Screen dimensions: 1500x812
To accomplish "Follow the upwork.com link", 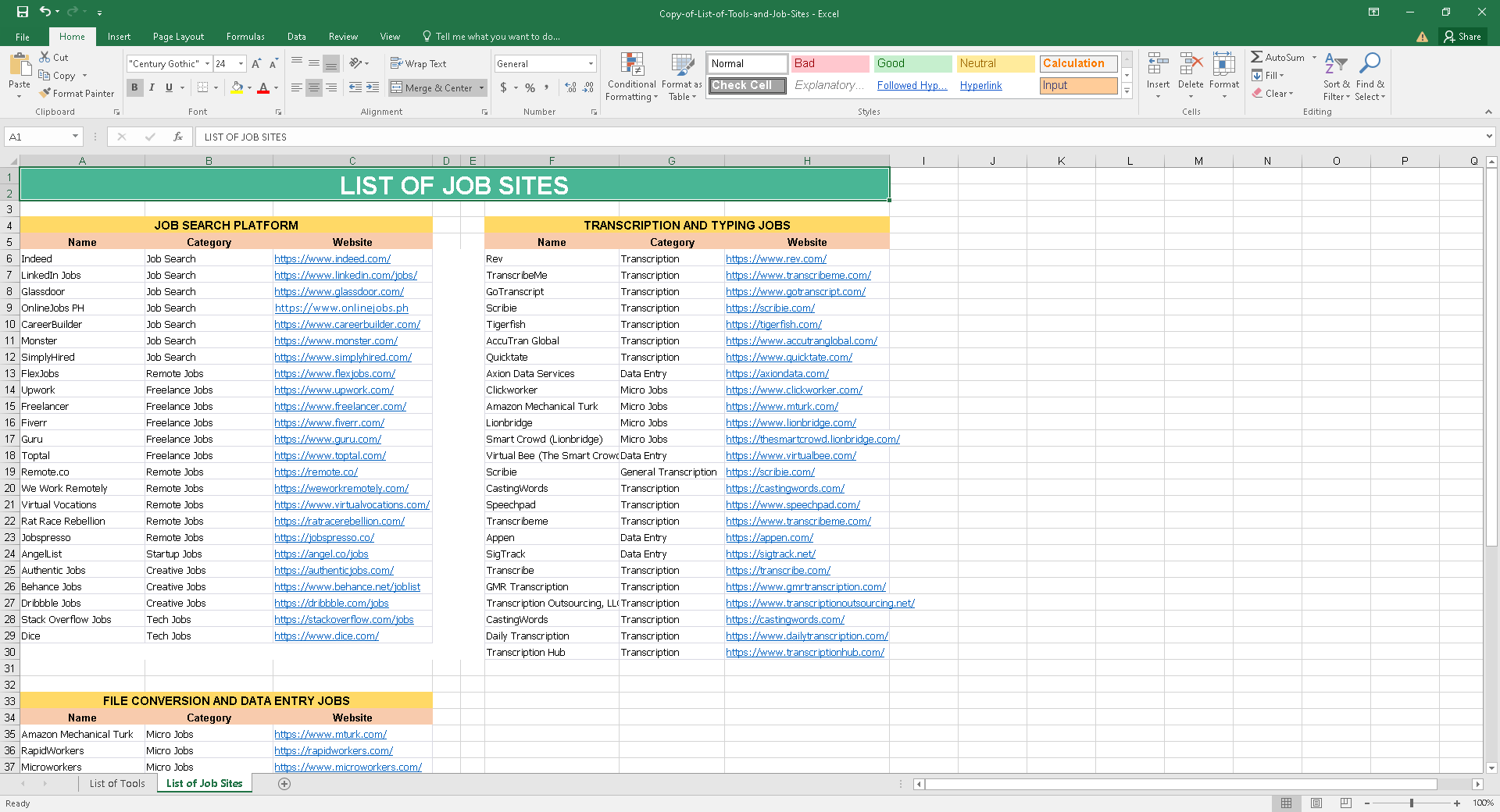I will coord(334,390).
